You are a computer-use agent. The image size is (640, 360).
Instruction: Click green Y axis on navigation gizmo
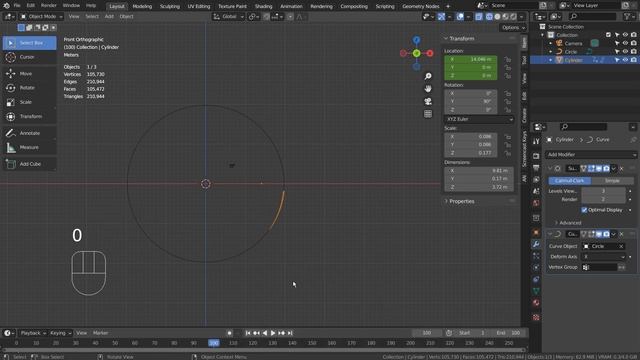click(416, 53)
